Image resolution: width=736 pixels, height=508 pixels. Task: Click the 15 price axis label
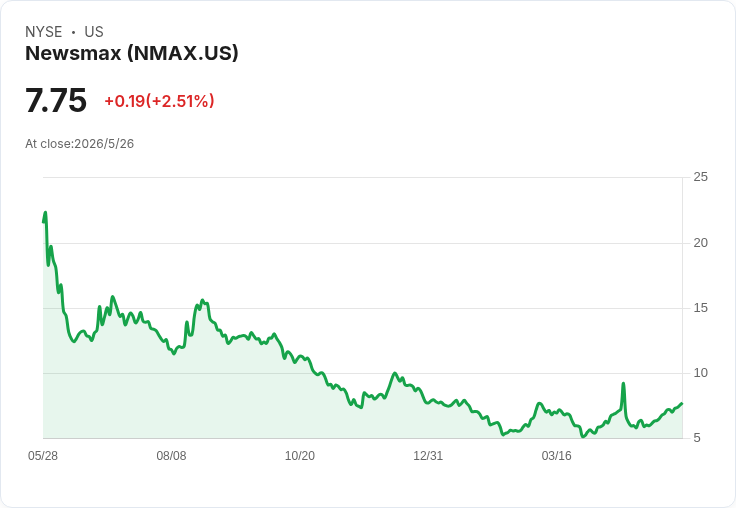click(701, 308)
